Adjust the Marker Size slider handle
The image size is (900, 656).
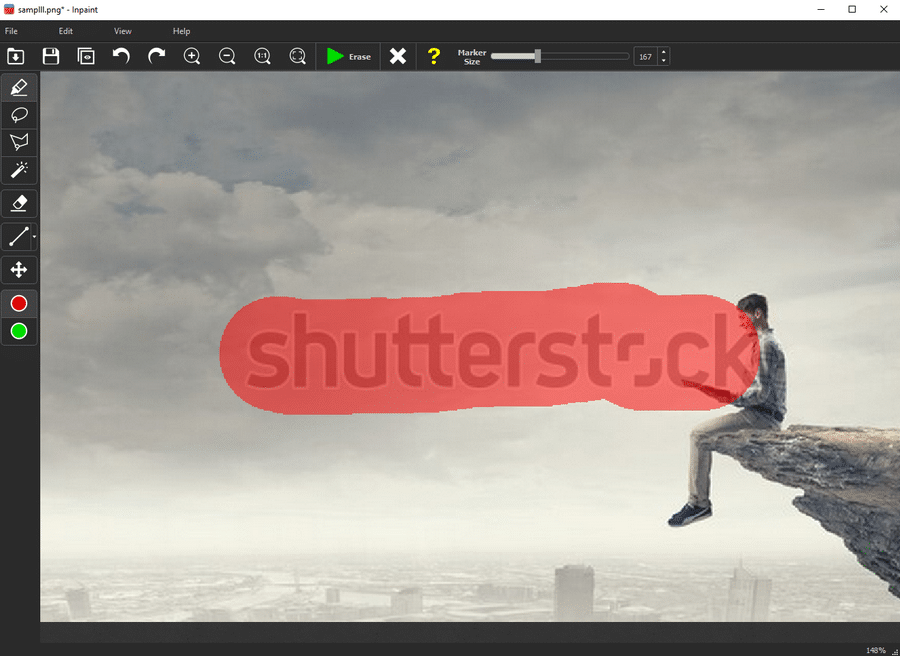tap(538, 56)
